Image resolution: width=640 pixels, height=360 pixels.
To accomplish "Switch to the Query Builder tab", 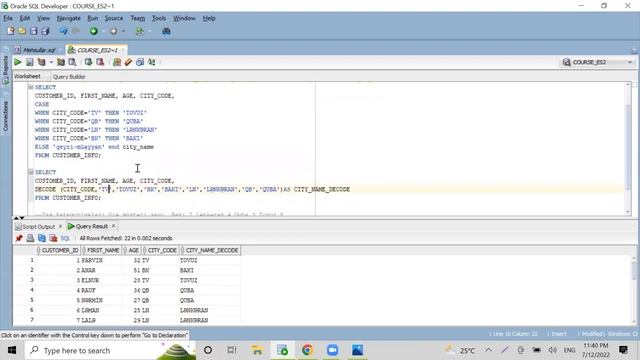I will [x=69, y=77].
